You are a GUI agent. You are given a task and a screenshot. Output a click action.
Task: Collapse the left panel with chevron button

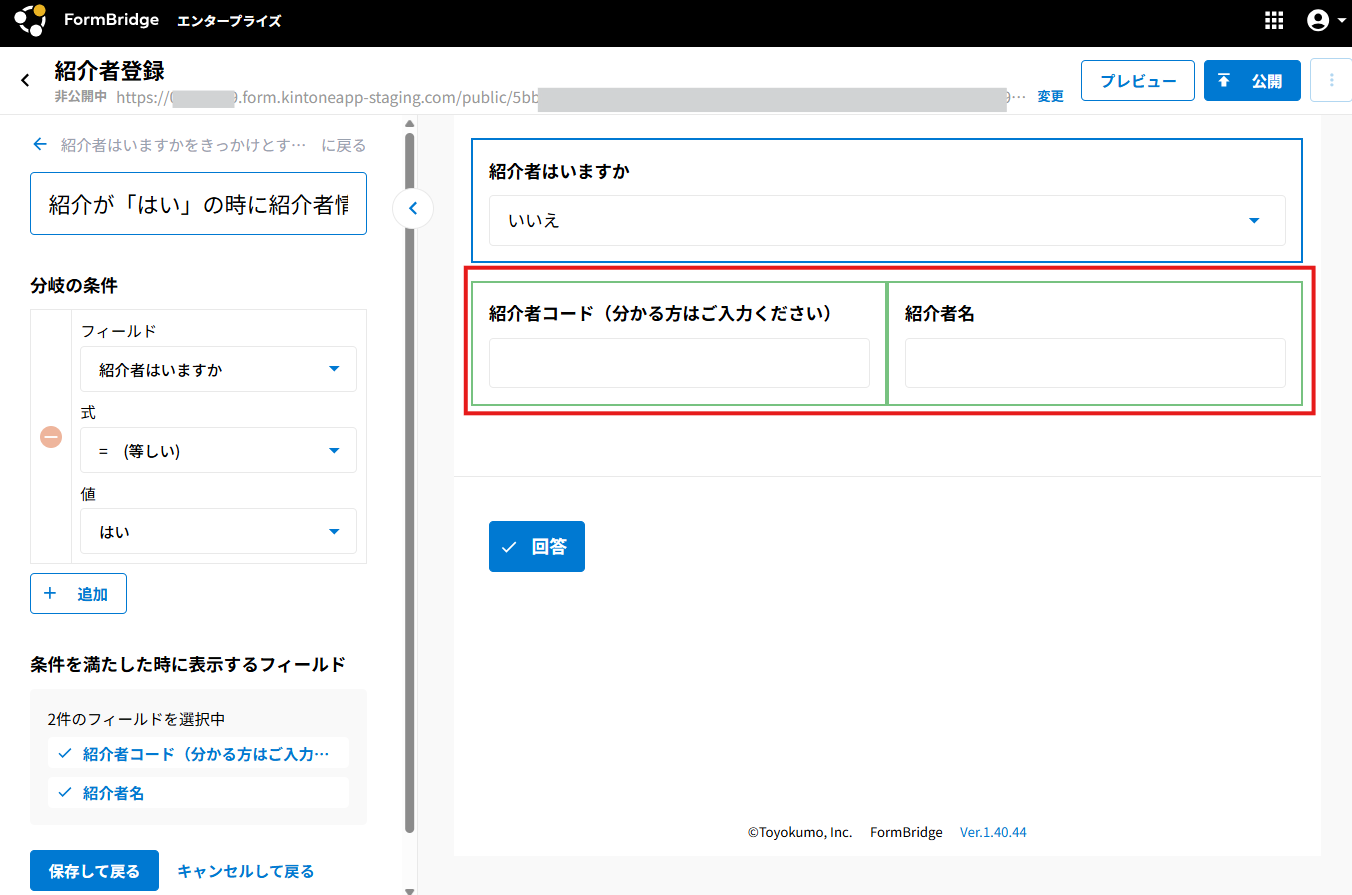(413, 210)
